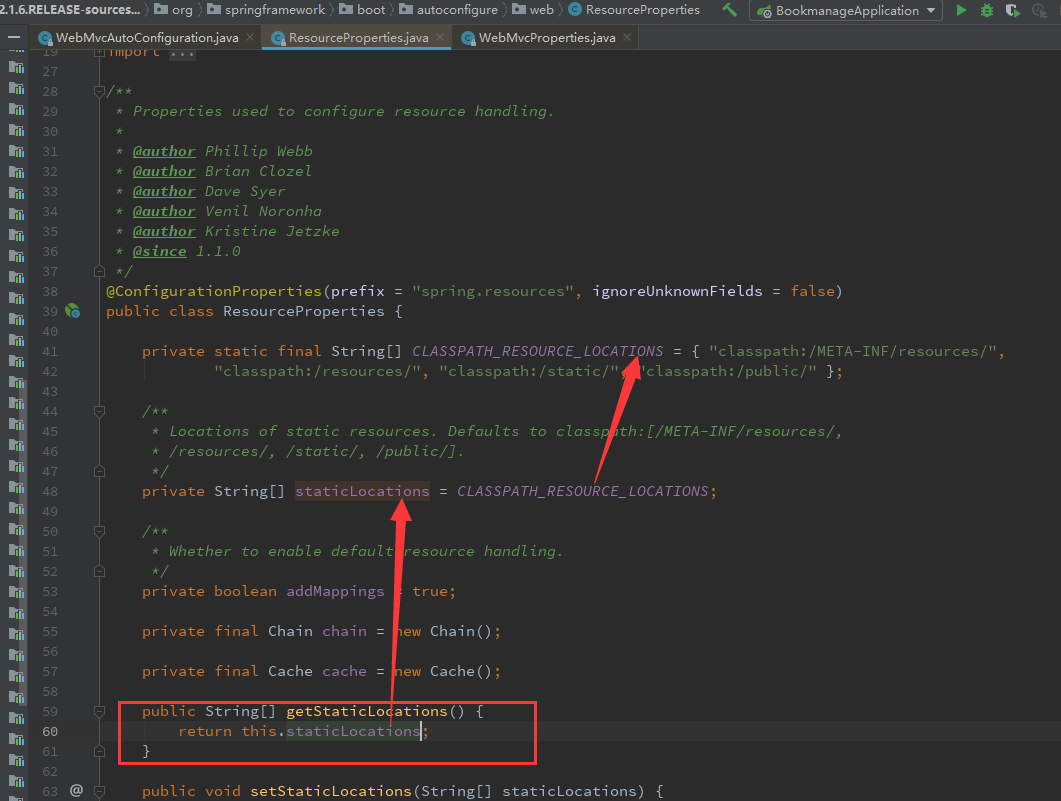Click ignoreUnknownFields on line 38
The width and height of the screenshot is (1061, 801).
pyautogui.click(x=677, y=292)
